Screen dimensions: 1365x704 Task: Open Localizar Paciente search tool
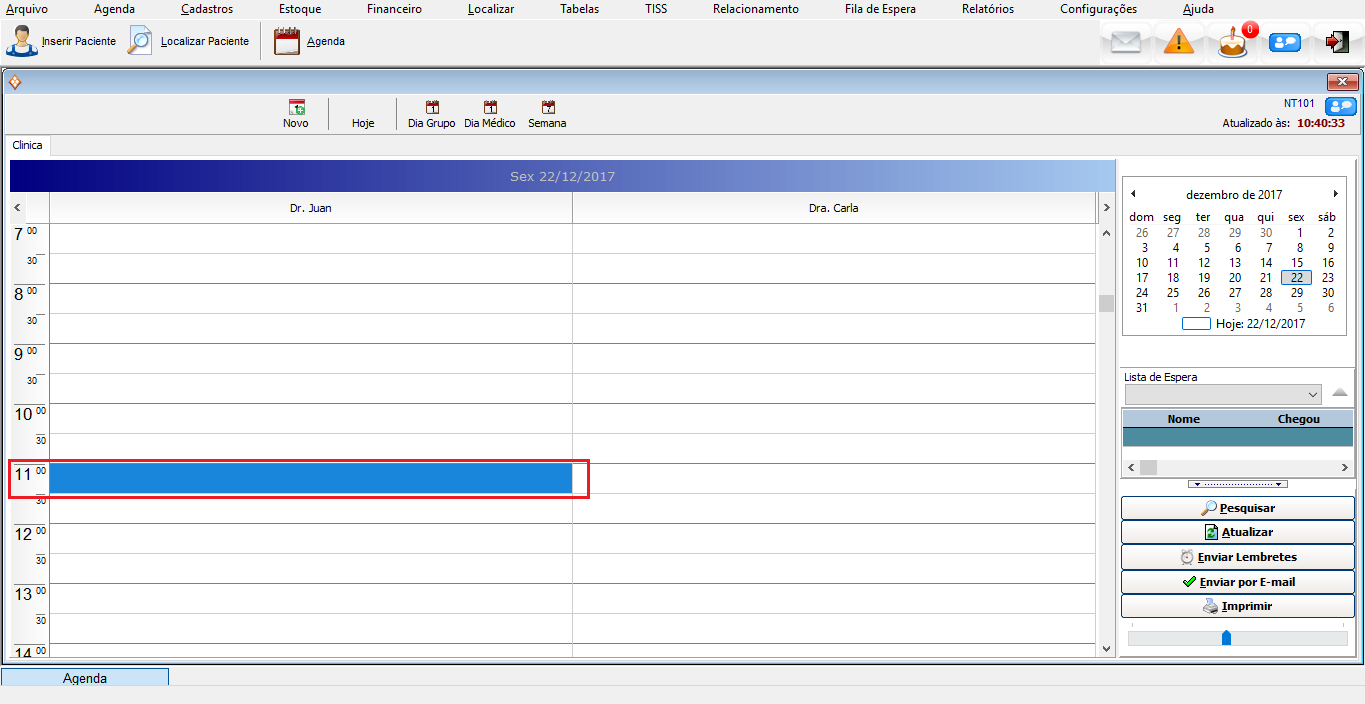(141, 41)
